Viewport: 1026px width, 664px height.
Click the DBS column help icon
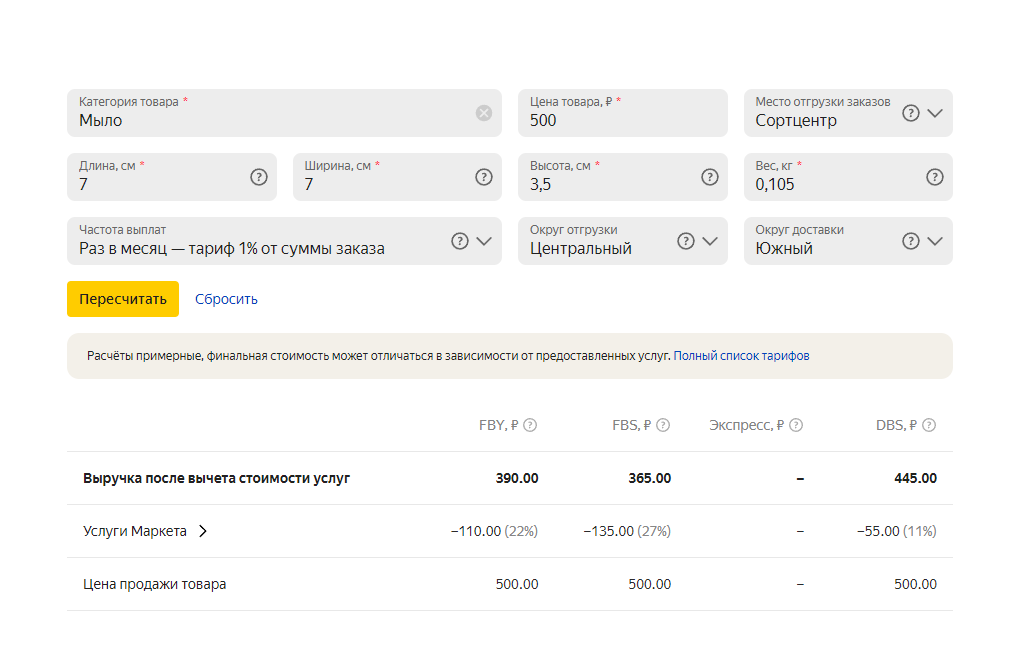[929, 425]
